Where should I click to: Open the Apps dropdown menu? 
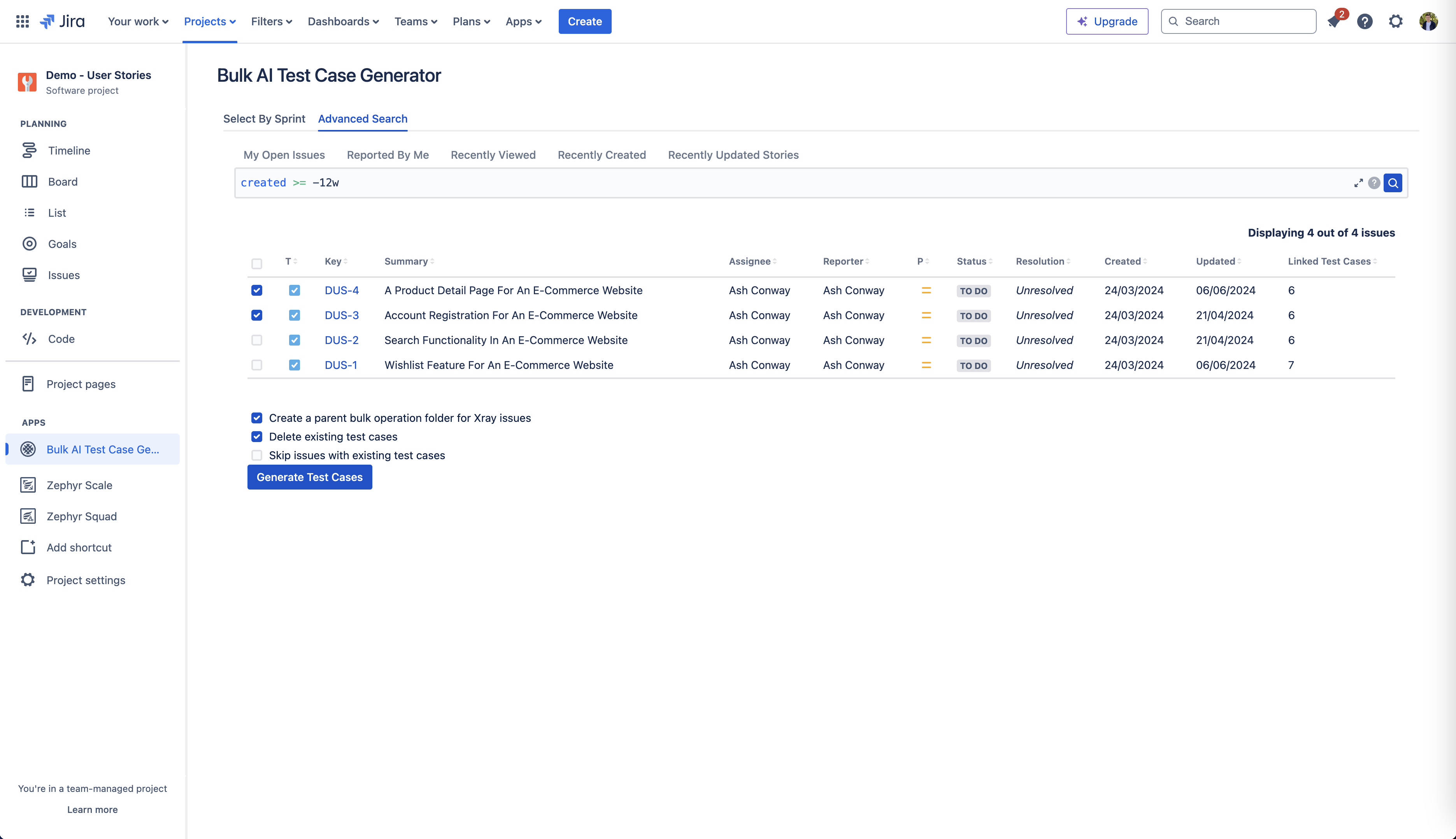(x=523, y=21)
